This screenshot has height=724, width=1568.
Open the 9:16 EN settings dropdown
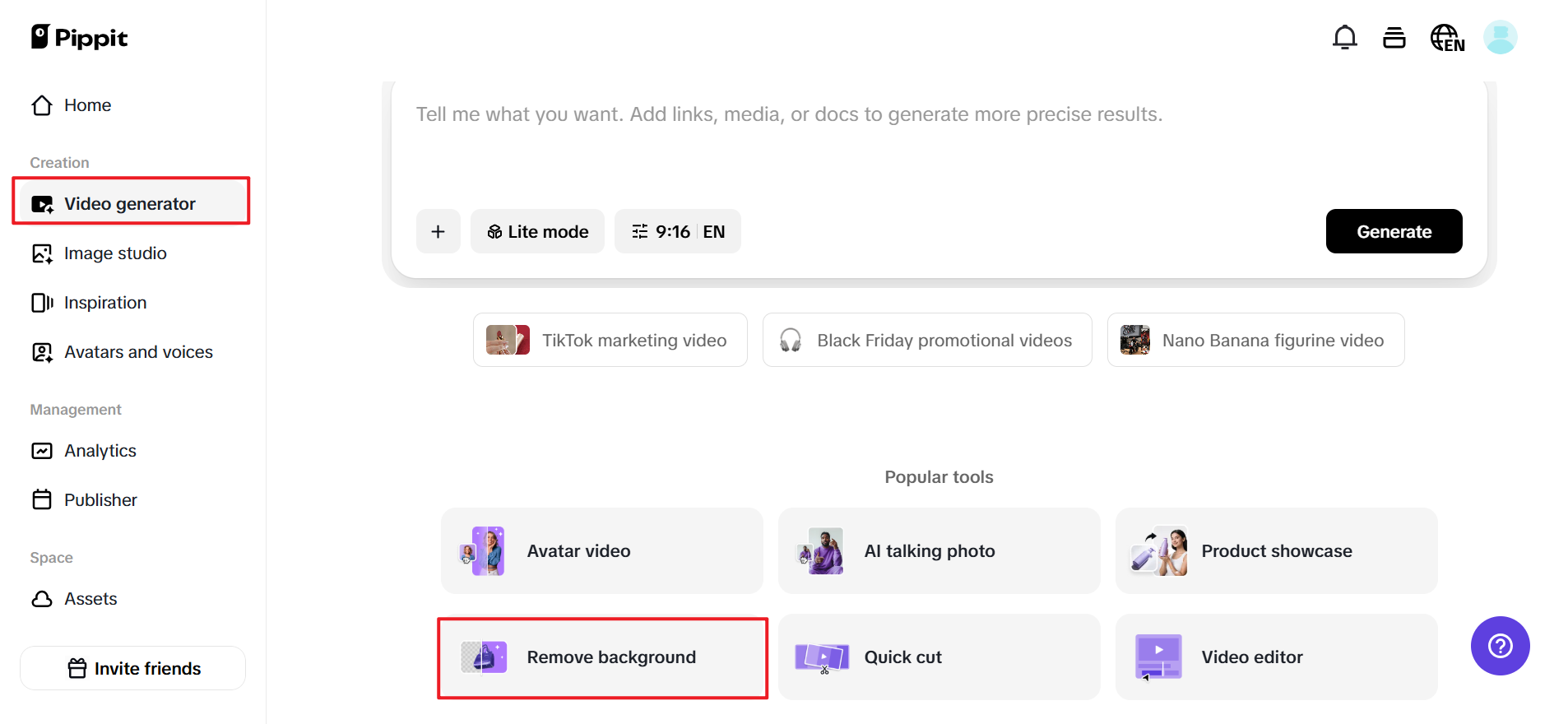[677, 232]
